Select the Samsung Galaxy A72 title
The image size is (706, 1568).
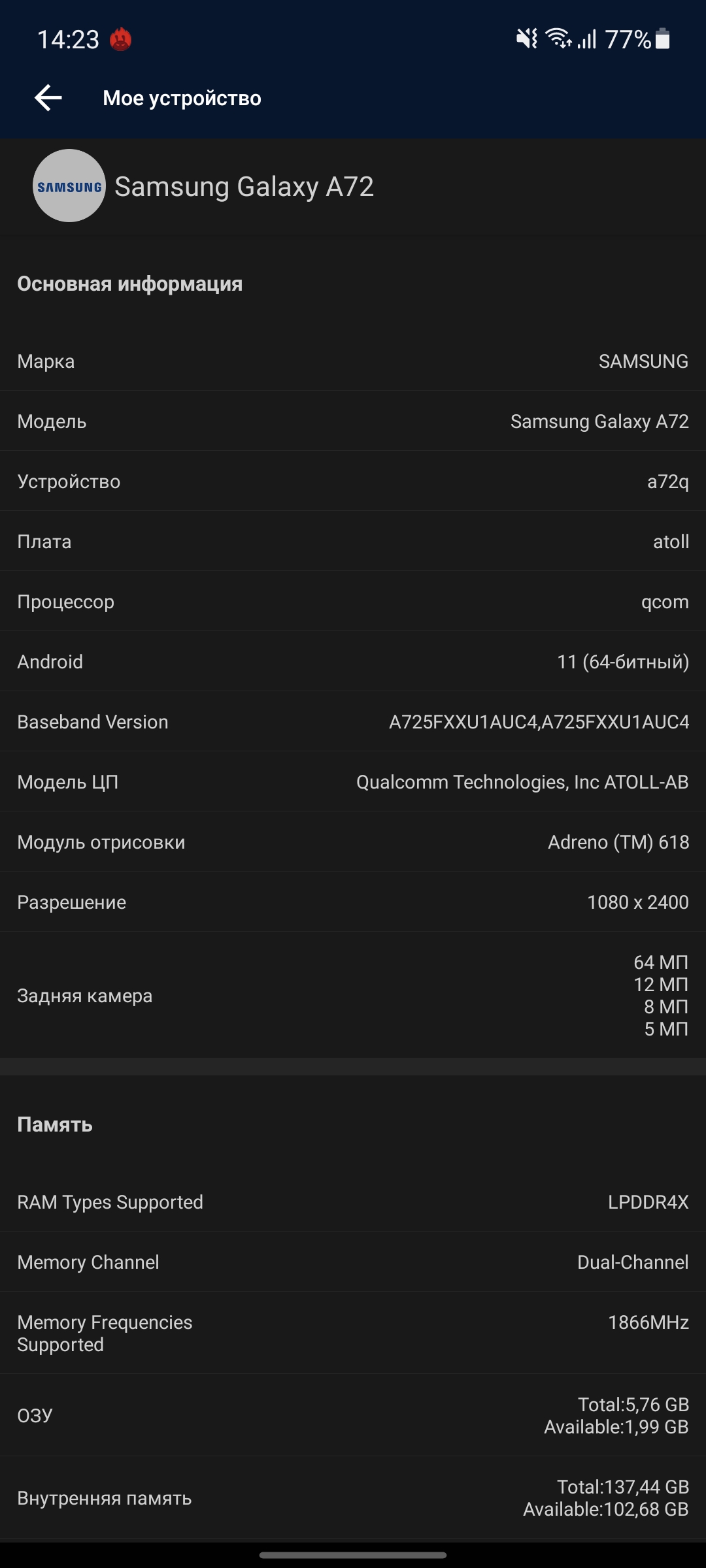244,187
